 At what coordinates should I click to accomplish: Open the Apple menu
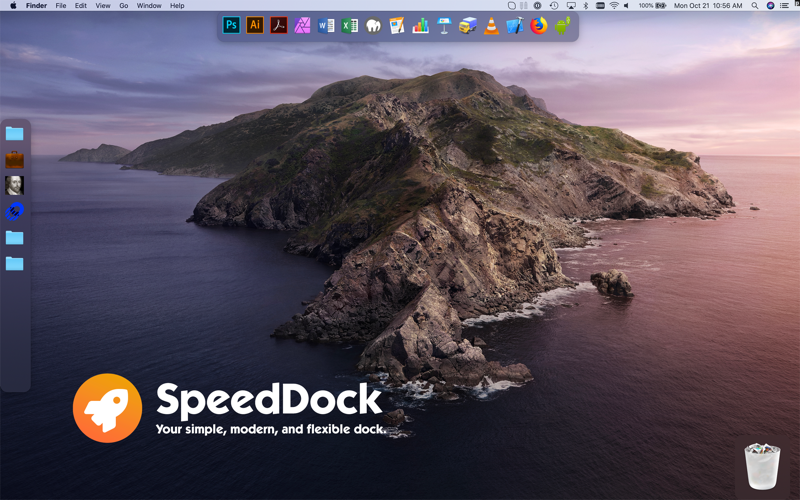pyautogui.click(x=13, y=6)
